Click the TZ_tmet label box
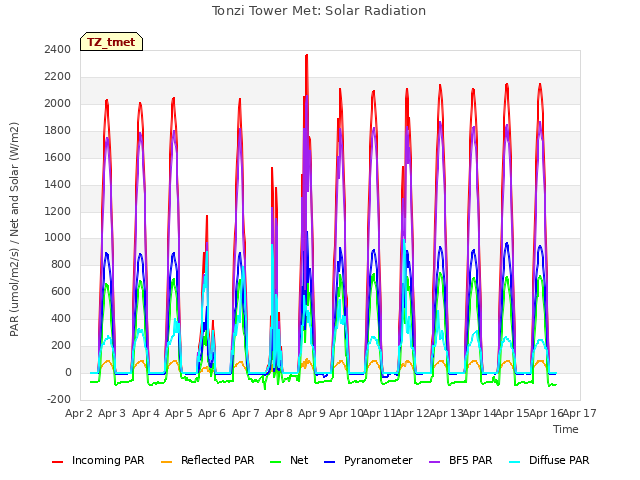This screenshot has height=480, width=640. click(x=111, y=42)
